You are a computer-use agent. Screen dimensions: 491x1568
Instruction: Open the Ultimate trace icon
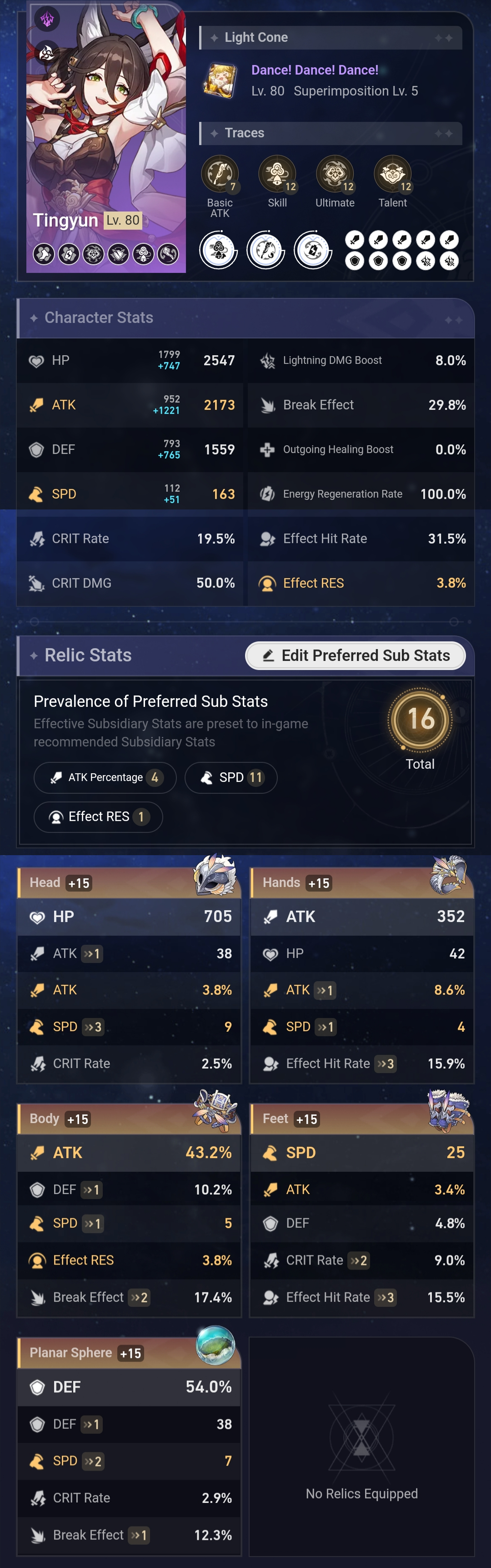coord(335,174)
